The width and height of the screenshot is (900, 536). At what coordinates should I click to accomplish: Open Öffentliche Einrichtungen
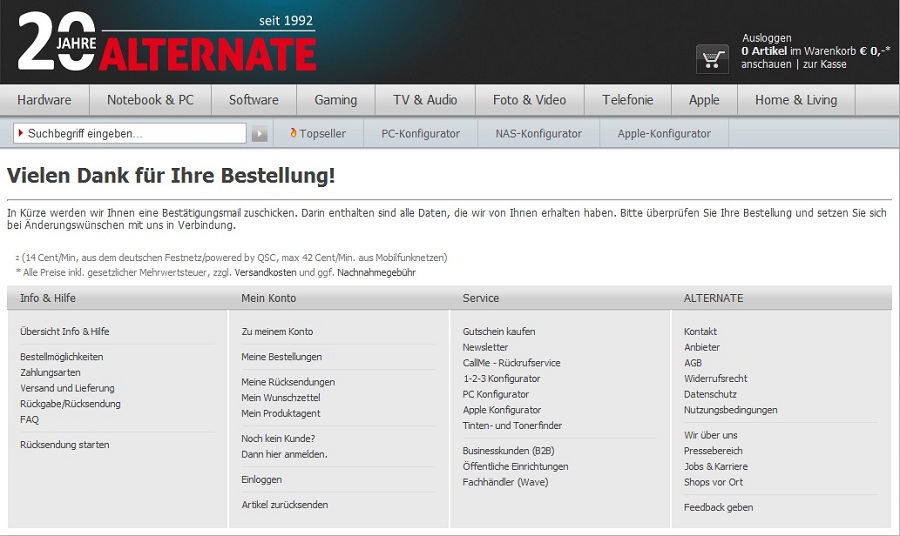(x=515, y=467)
